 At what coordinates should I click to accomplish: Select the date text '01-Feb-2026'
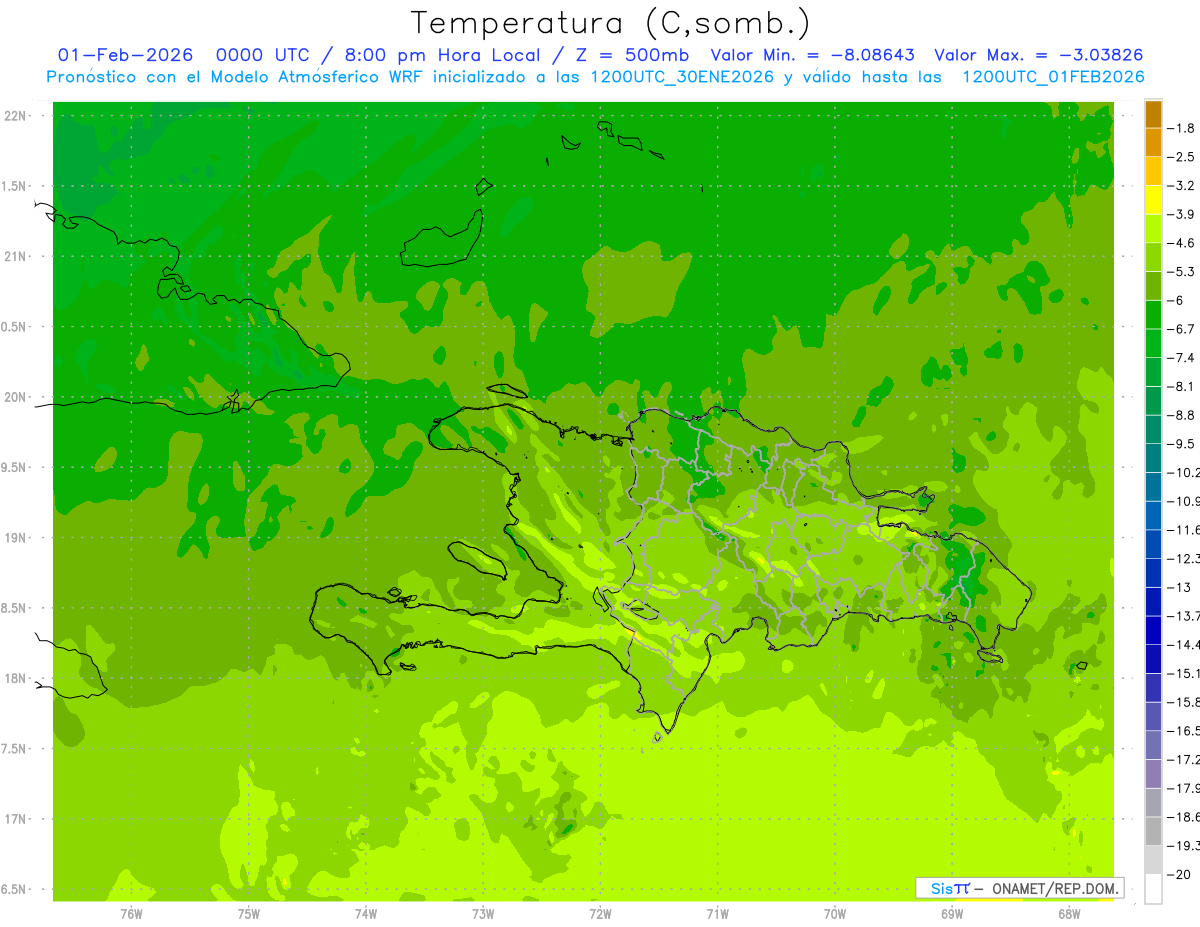[125, 55]
